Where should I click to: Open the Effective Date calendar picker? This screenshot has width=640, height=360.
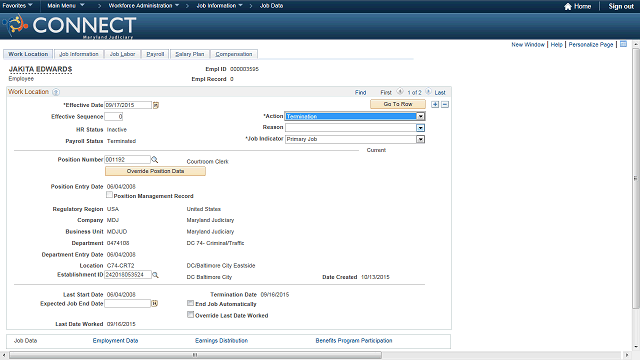tap(156, 105)
